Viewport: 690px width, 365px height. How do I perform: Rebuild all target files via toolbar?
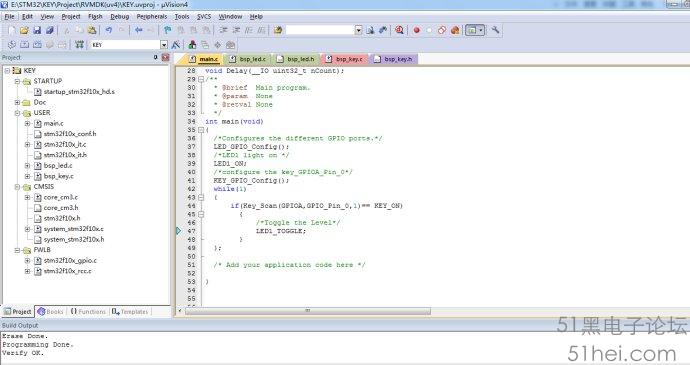click(37, 45)
